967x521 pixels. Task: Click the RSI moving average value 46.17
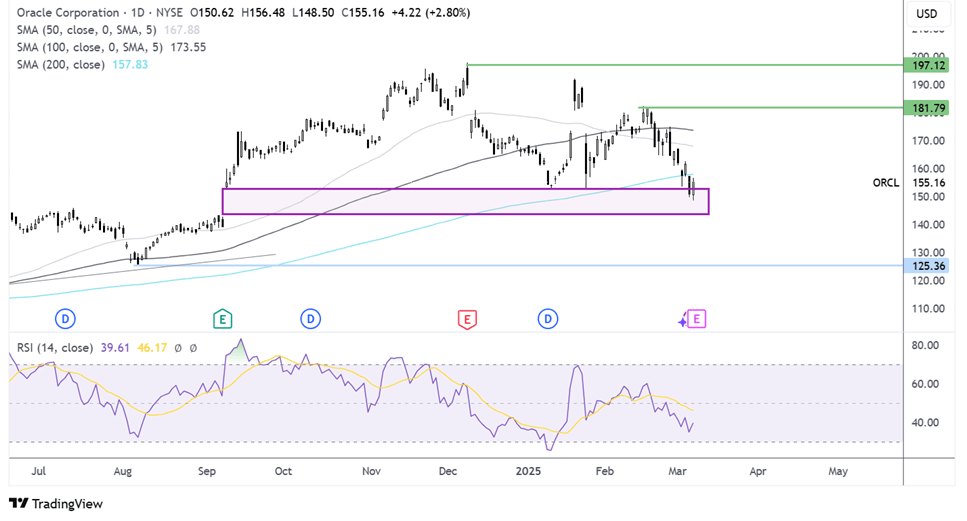point(152,348)
